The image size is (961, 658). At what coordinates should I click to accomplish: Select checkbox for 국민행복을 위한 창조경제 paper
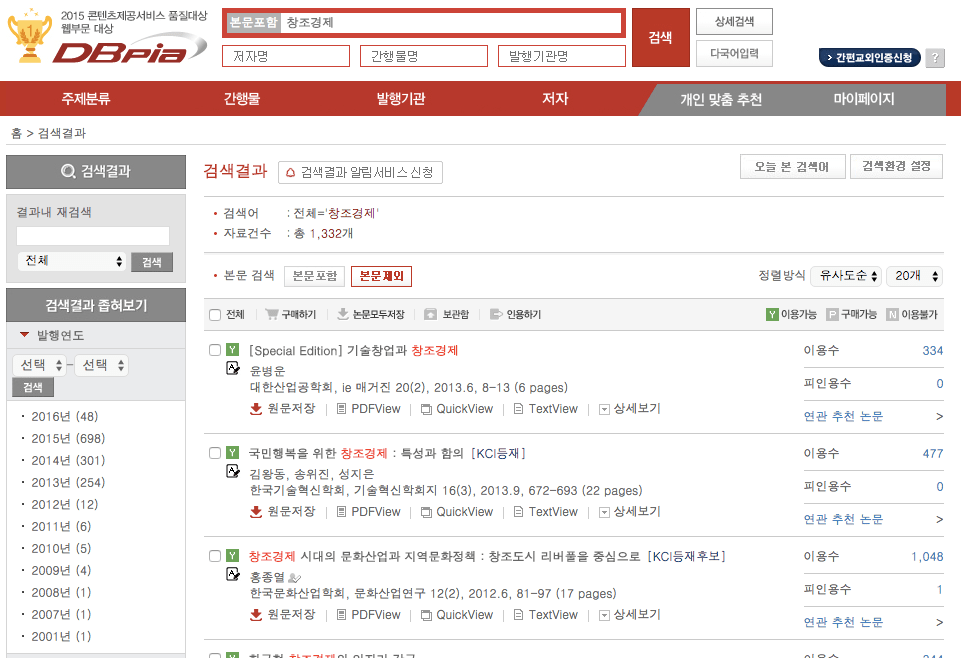pyautogui.click(x=215, y=453)
